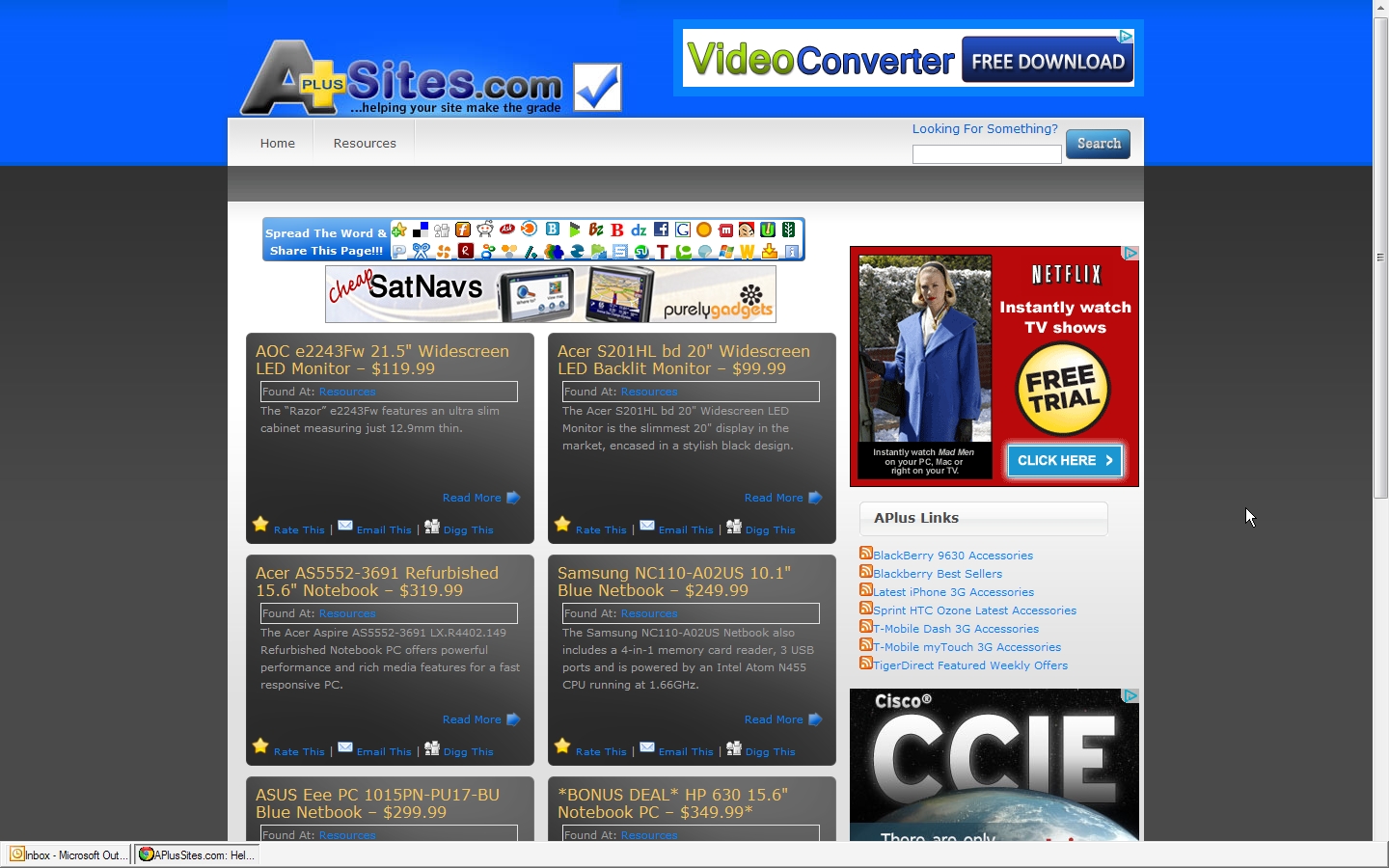Click Read More in the Acer AS5552 card
Screen dimensions: 1389x868
pos(472,719)
